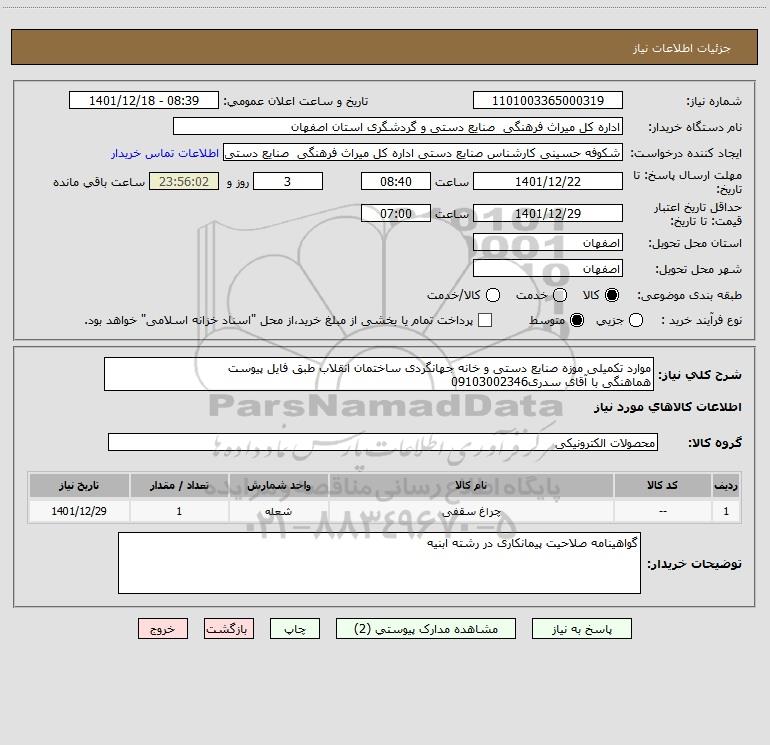Click the خروج exit button

[163, 629]
